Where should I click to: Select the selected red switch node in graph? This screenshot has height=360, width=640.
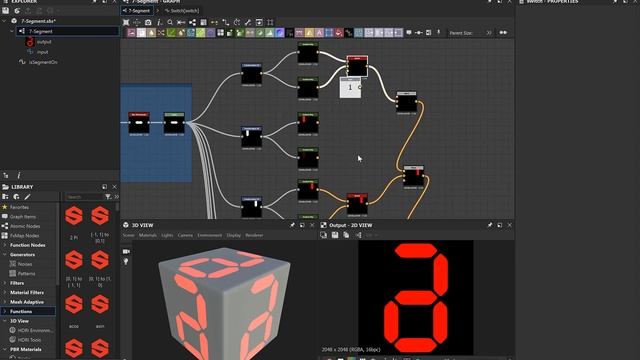357,66
